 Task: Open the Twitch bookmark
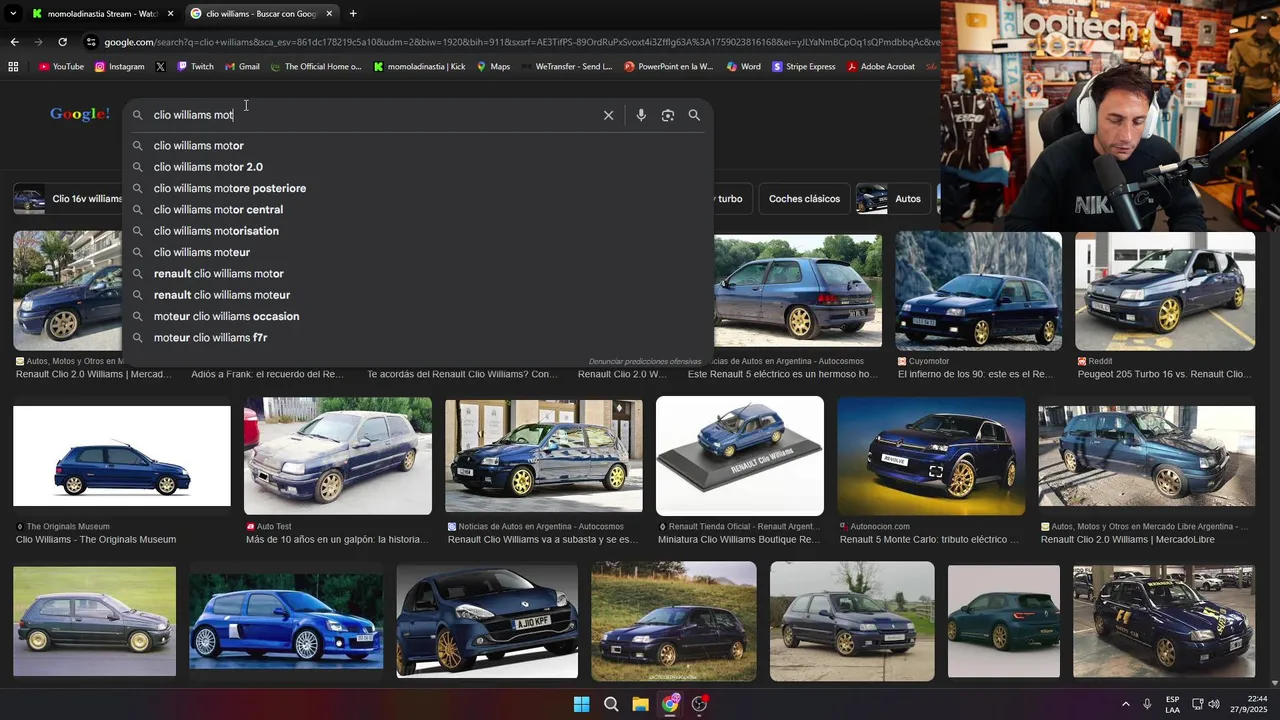click(195, 67)
